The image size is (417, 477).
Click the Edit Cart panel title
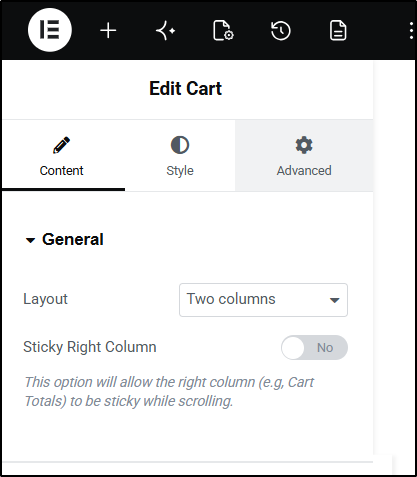tap(185, 89)
